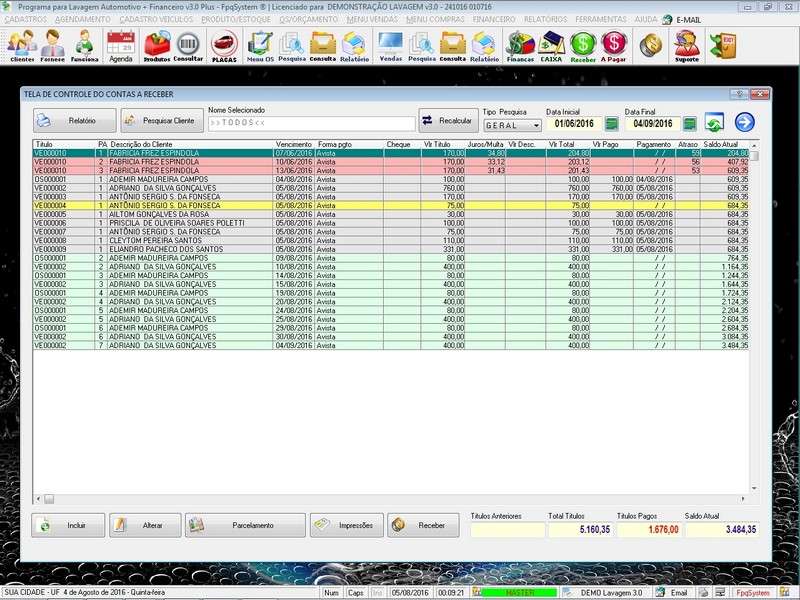This screenshot has height=600, width=800.
Task: Click the Parcelamento button
Action: (245, 525)
